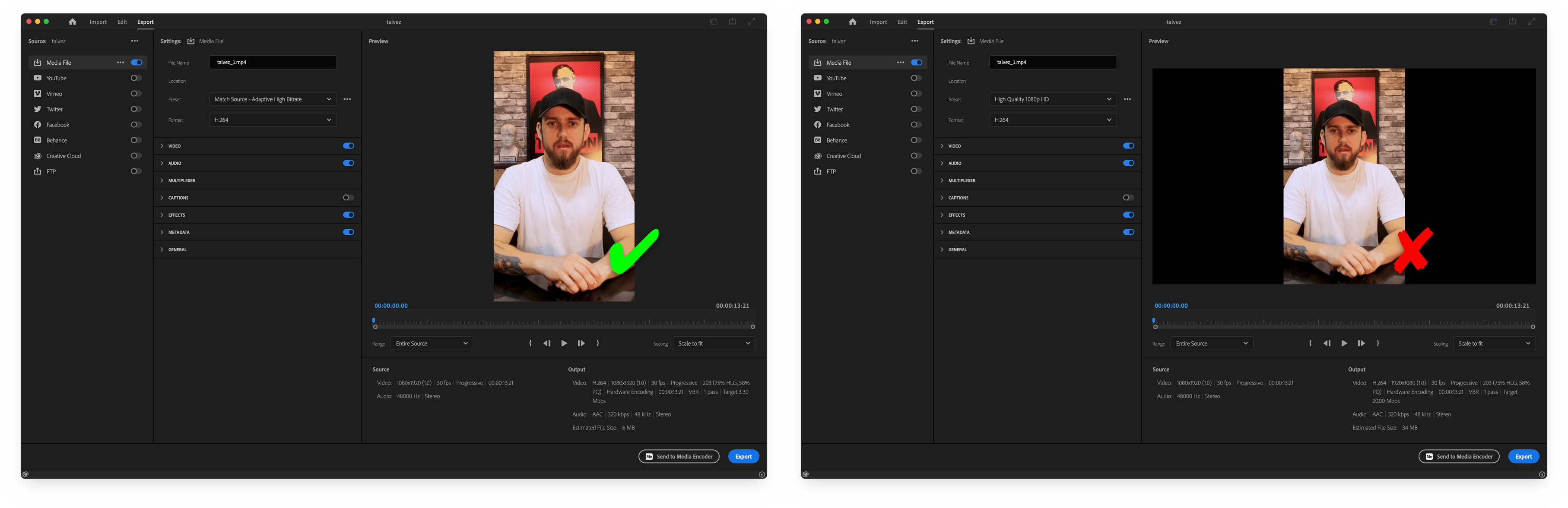Click the talvez_1.mp4 file name field
Image resolution: width=1568 pixels, height=508 pixels.
pos(273,62)
